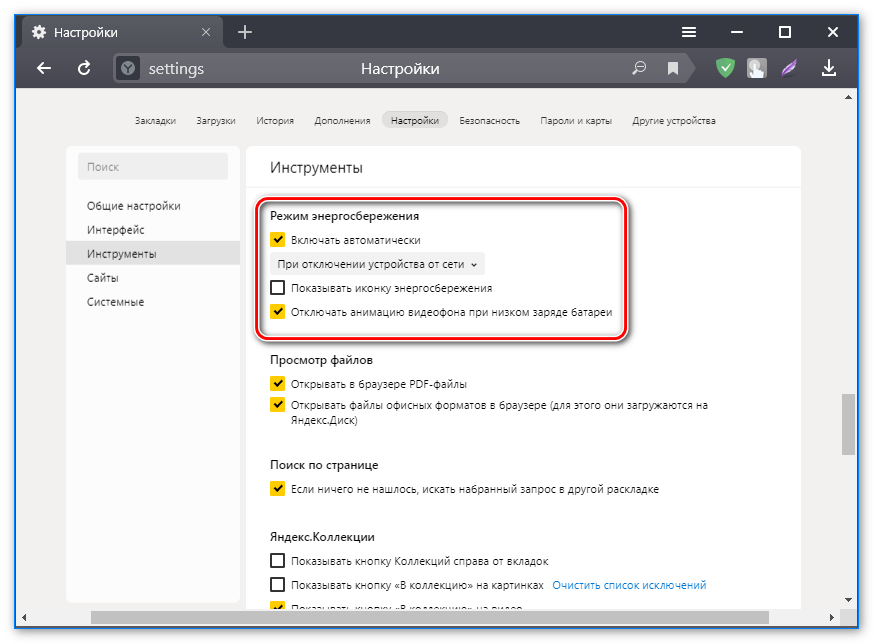Open the Безопасность tab
The image size is (874, 644).
pos(489,121)
